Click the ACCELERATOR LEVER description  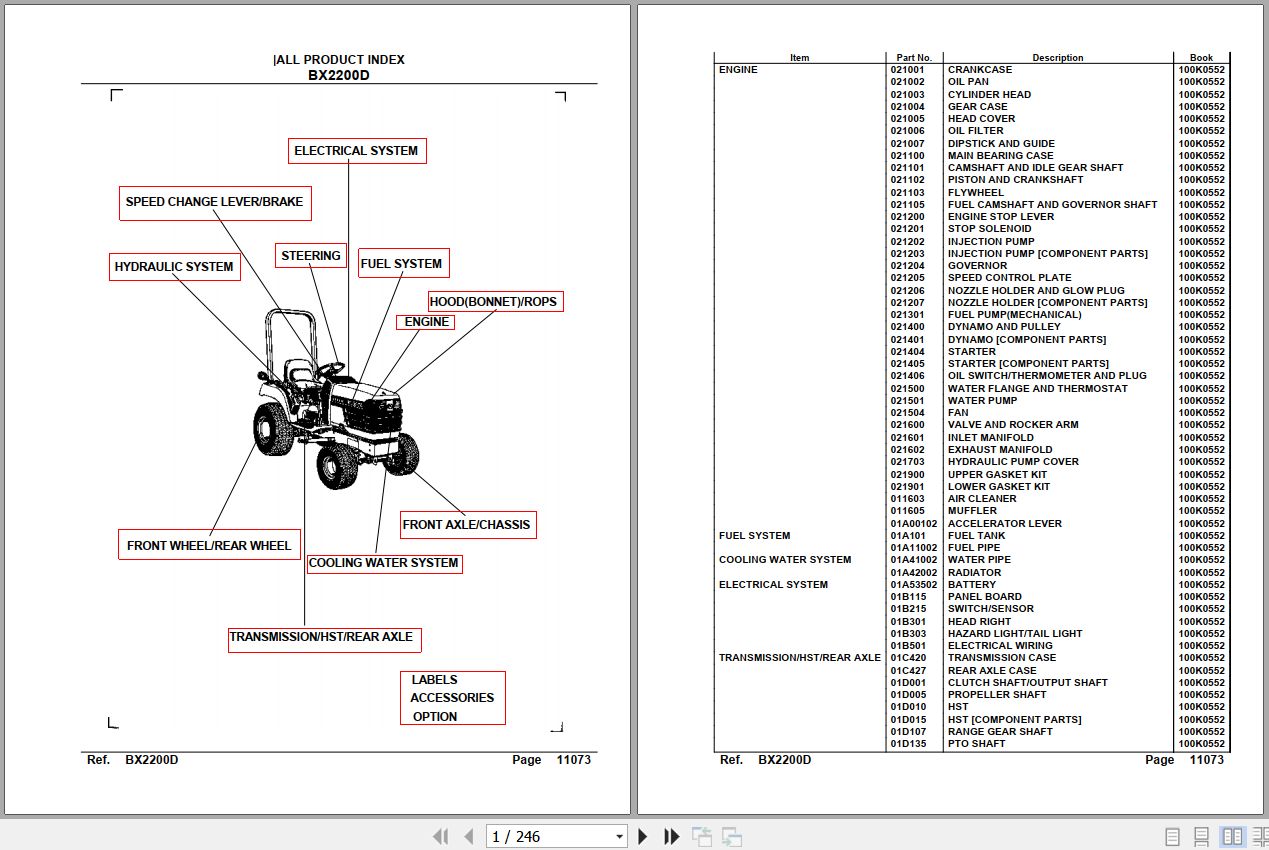[1005, 523]
